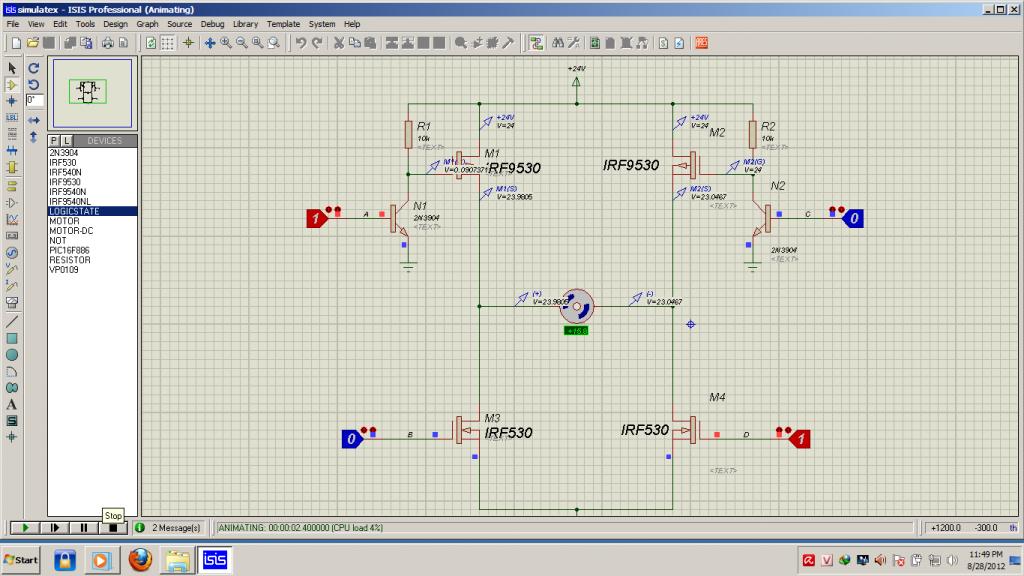Screen dimensions: 1024x576
Task: Open Firefox from the taskbar
Action: tap(140, 559)
